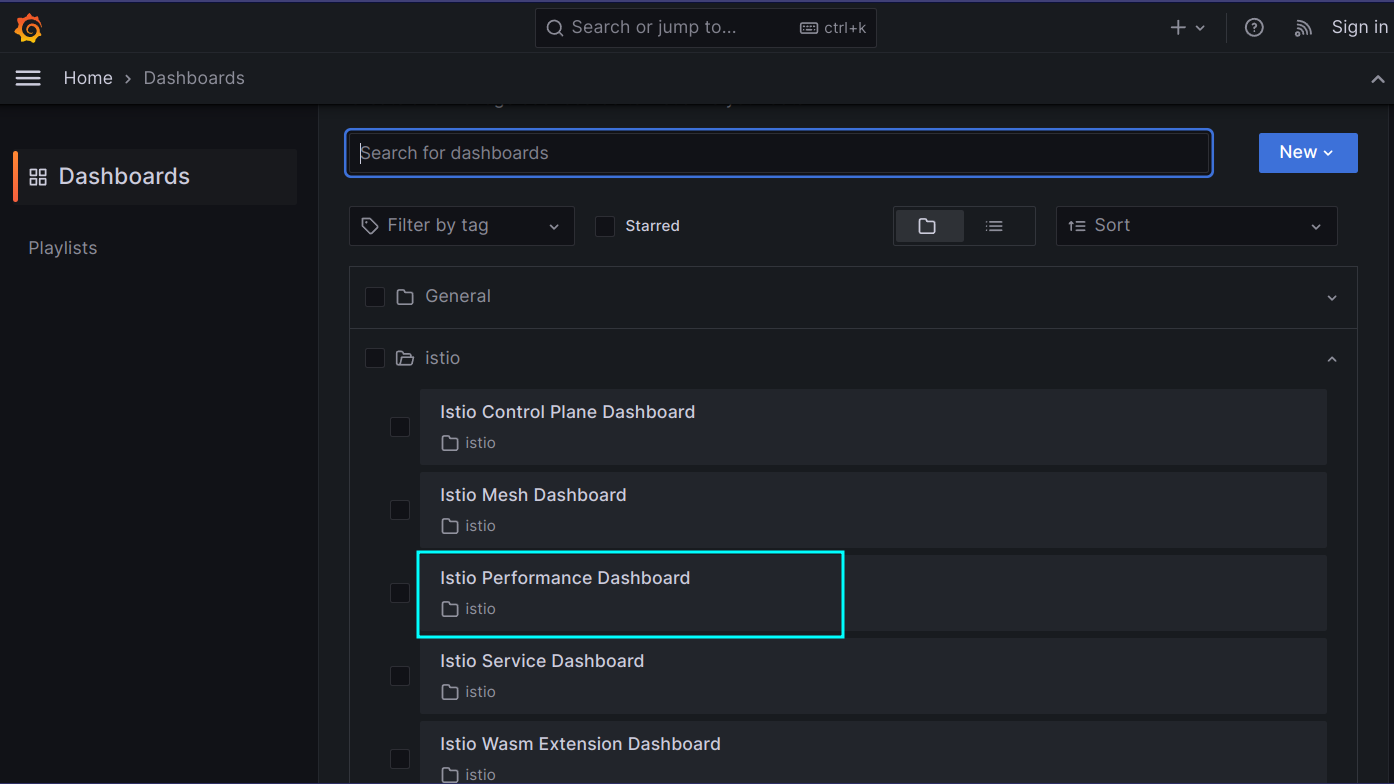Open Playlists in the sidebar

click(63, 248)
